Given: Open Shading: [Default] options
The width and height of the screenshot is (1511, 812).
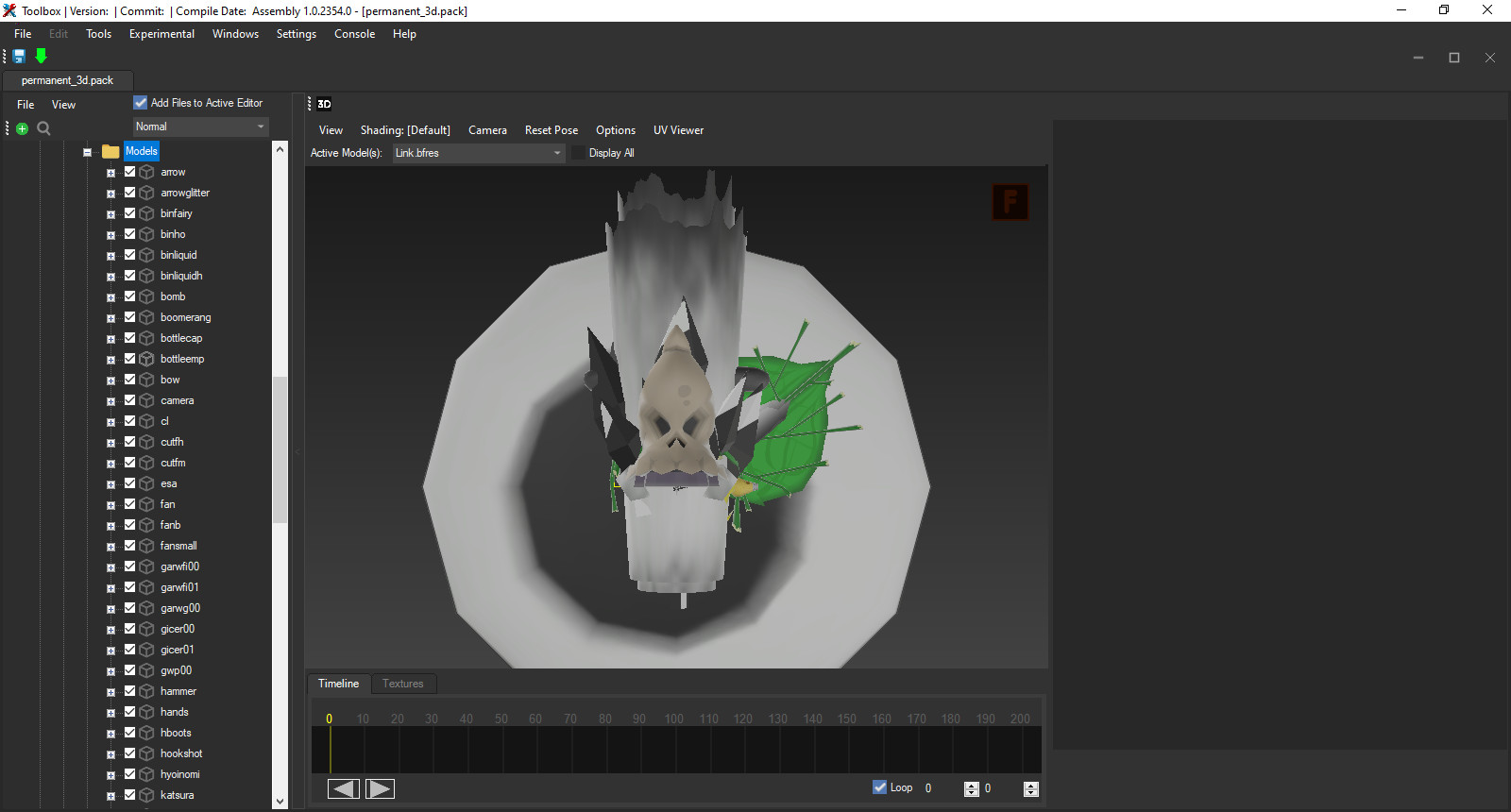Looking at the screenshot, I should click(405, 130).
